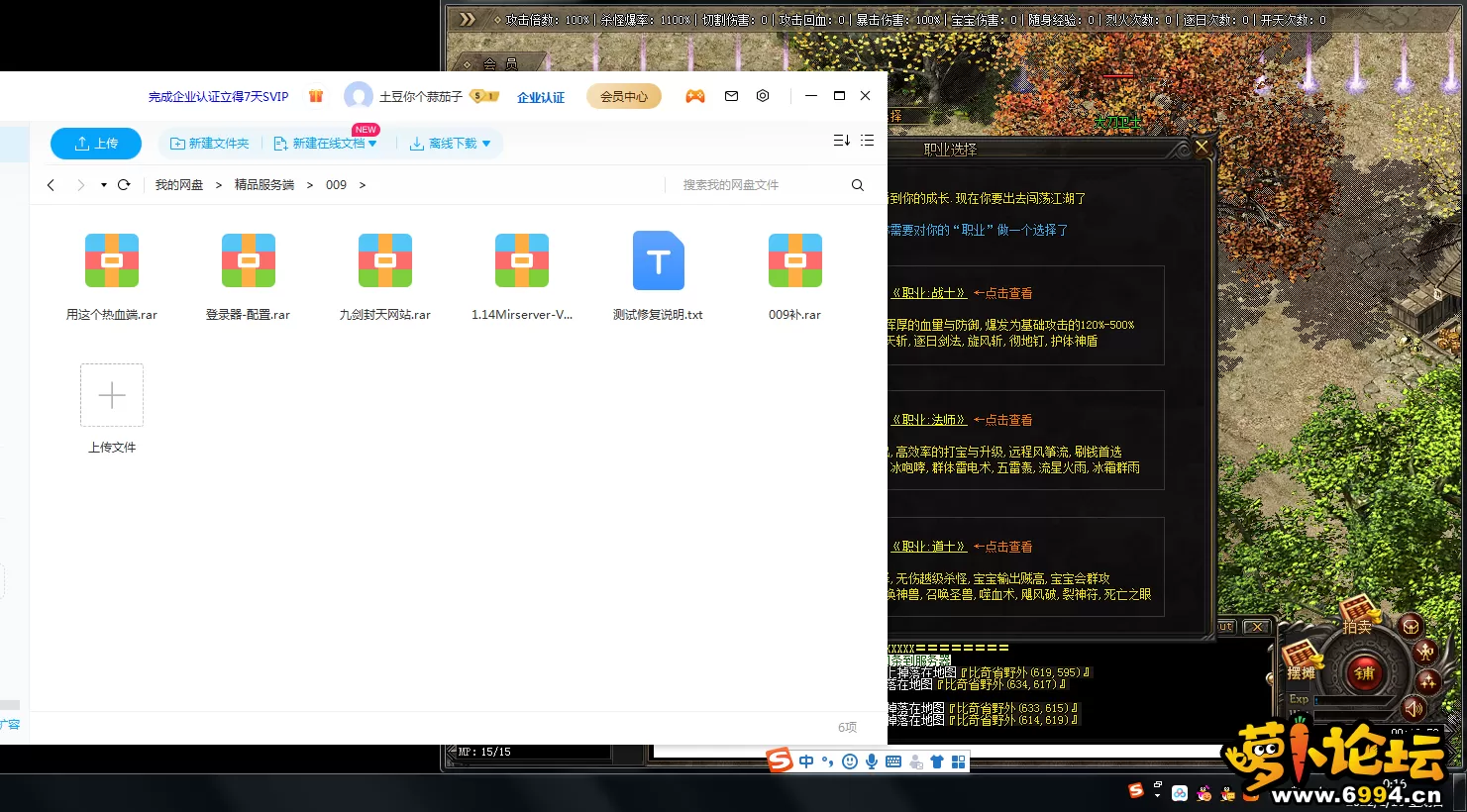Open the user avatar profile
The height and width of the screenshot is (812, 1467).
(359, 96)
